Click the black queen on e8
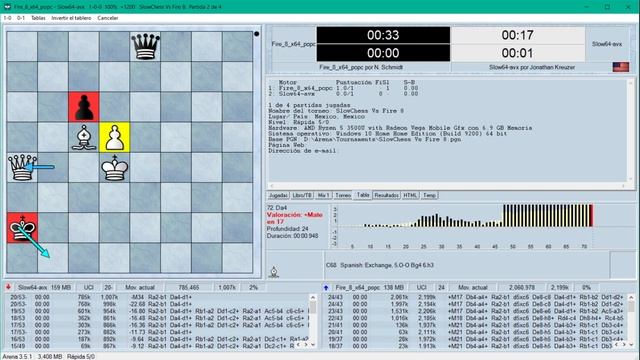The image size is (640, 360). tap(145, 46)
